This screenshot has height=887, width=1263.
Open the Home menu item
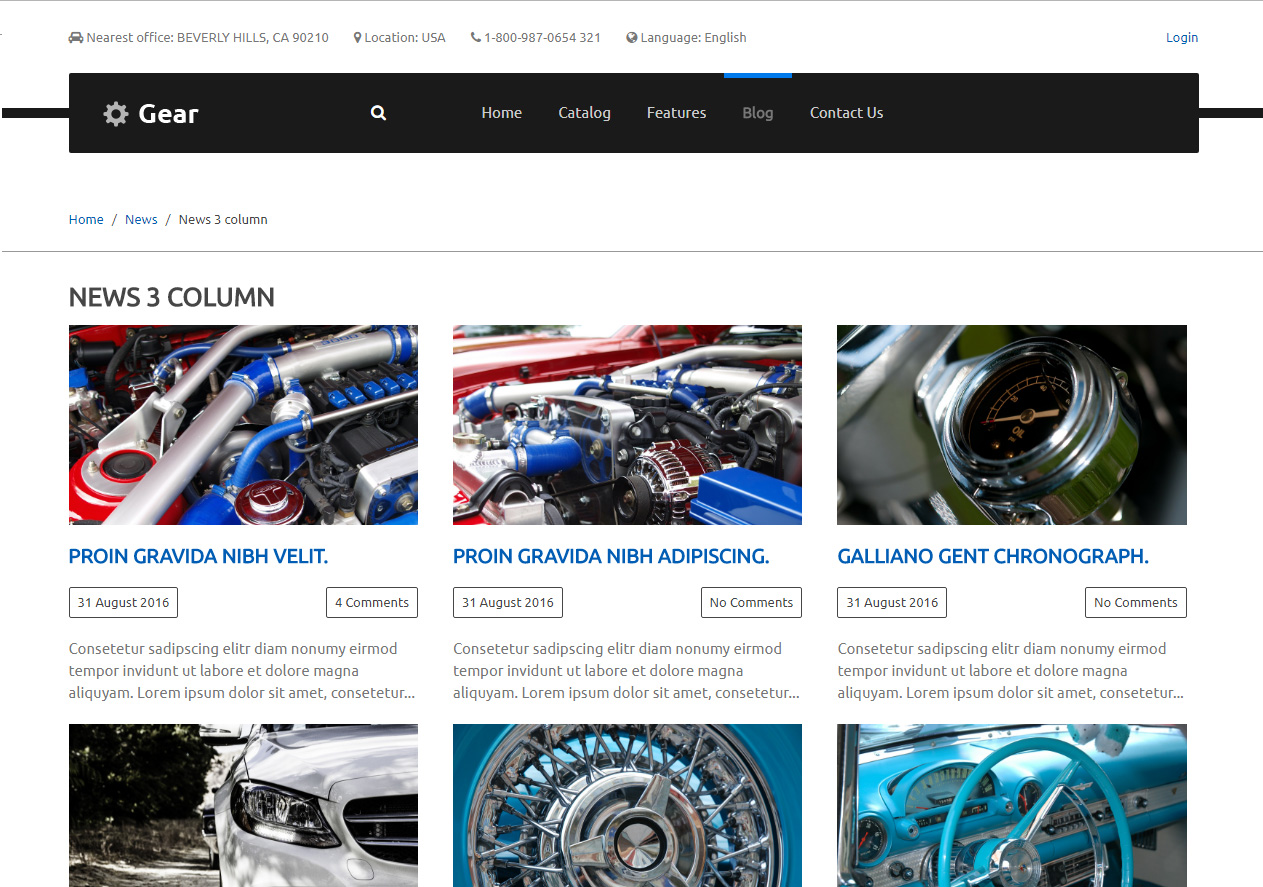[501, 113]
